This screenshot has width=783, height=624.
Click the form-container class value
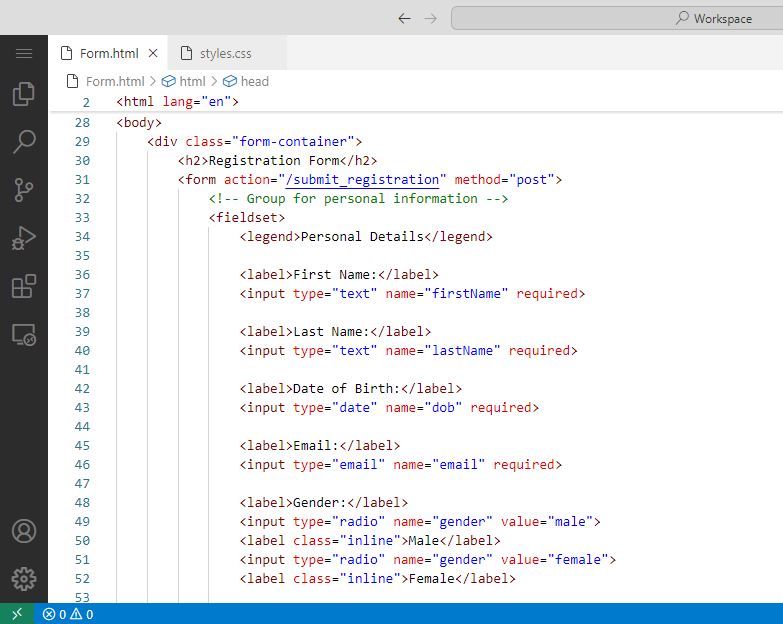[x=293, y=142]
